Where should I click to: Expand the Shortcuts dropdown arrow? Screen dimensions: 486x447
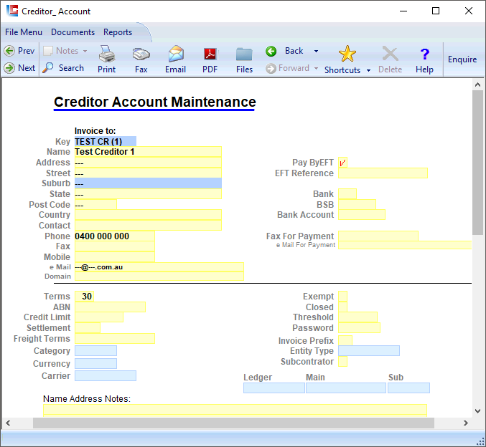tap(369, 70)
